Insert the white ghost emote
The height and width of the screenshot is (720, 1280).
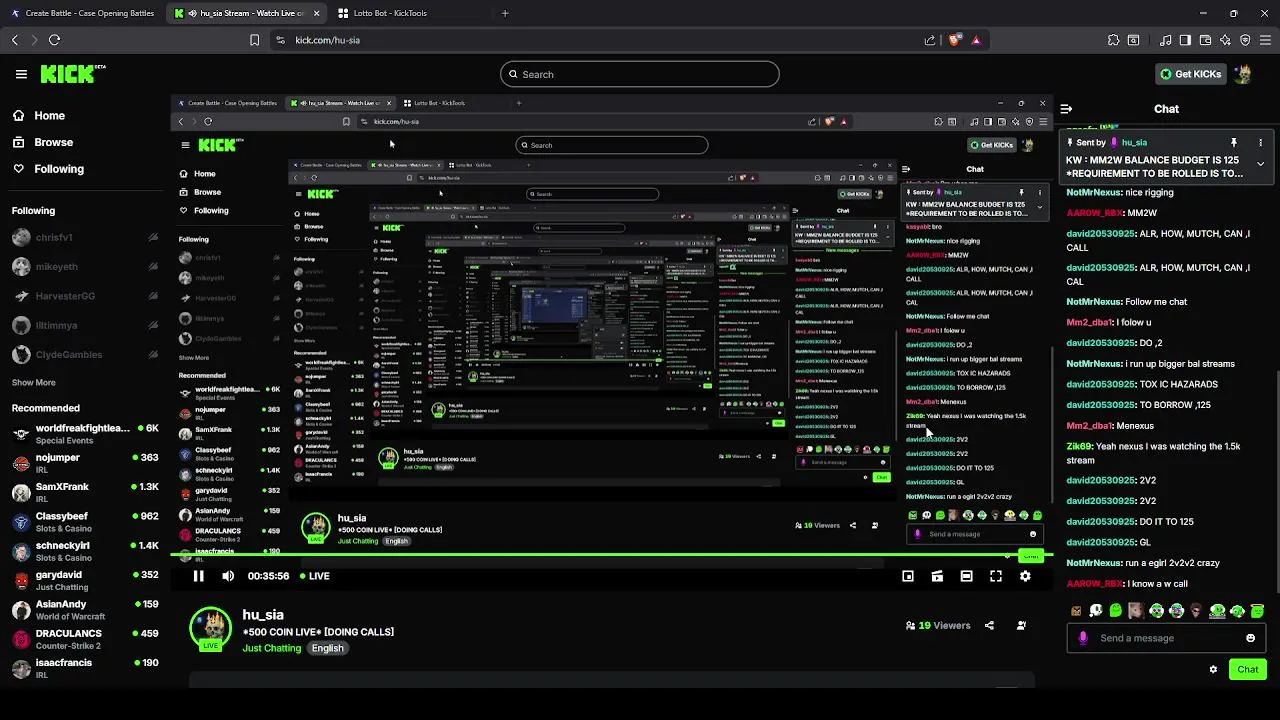tap(1096, 611)
